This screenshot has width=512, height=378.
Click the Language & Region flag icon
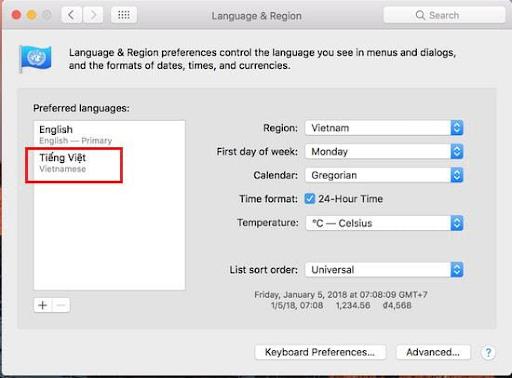pyautogui.click(x=35, y=59)
